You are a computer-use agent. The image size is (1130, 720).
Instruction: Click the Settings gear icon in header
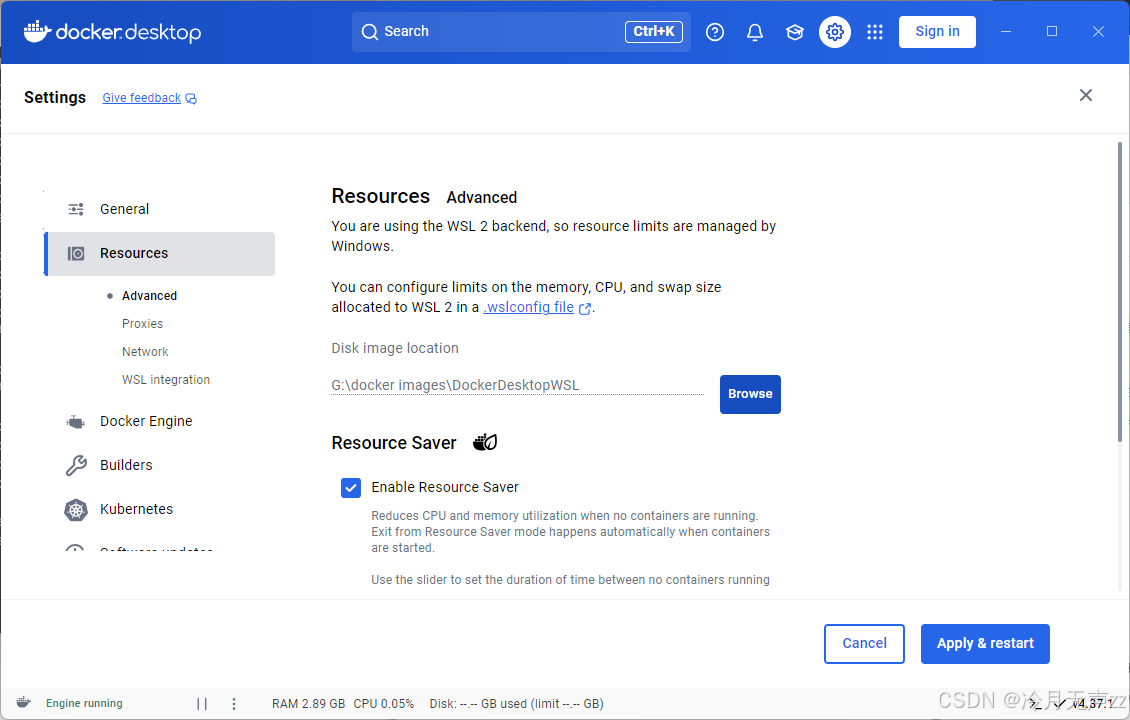tap(835, 32)
